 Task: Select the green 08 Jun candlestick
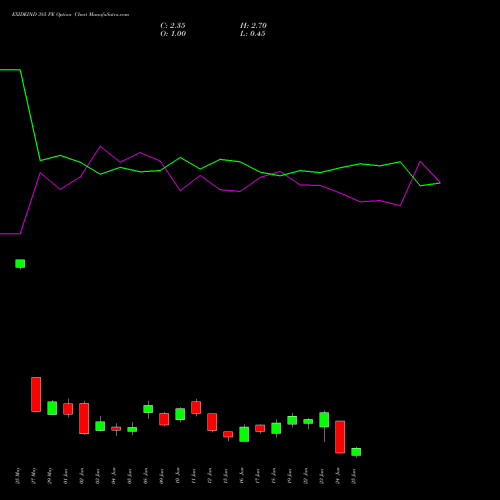click(148, 409)
